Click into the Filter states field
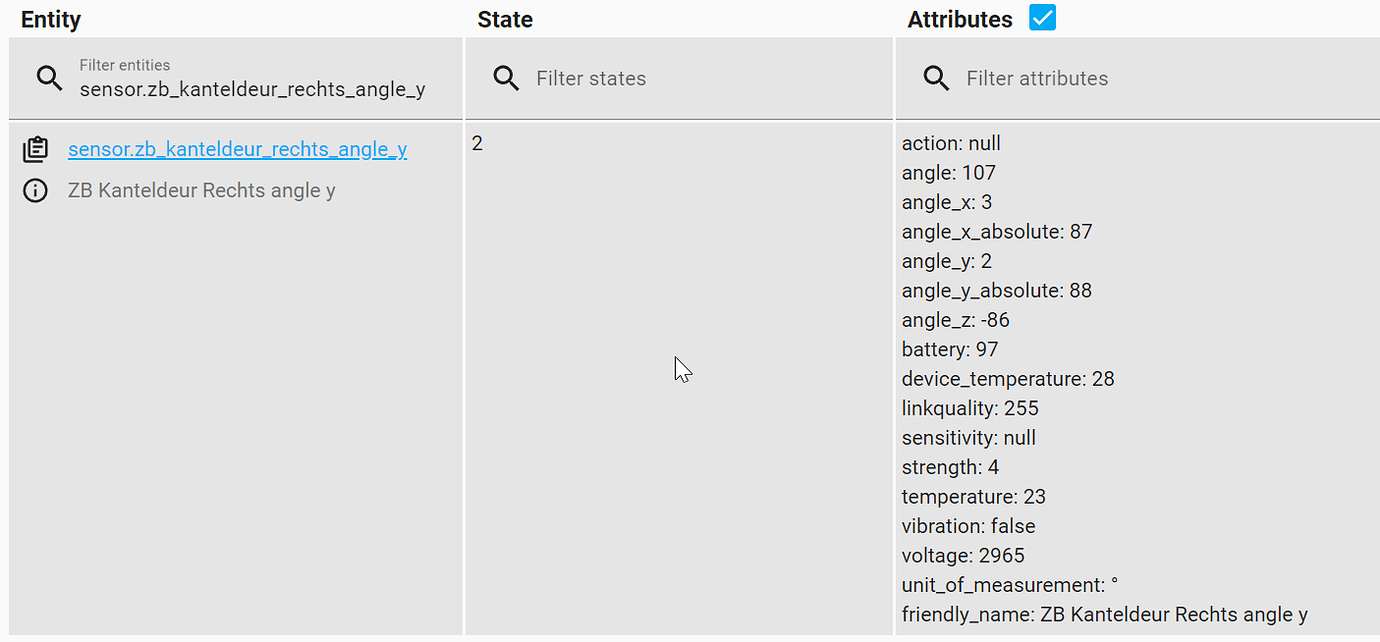 coord(700,78)
